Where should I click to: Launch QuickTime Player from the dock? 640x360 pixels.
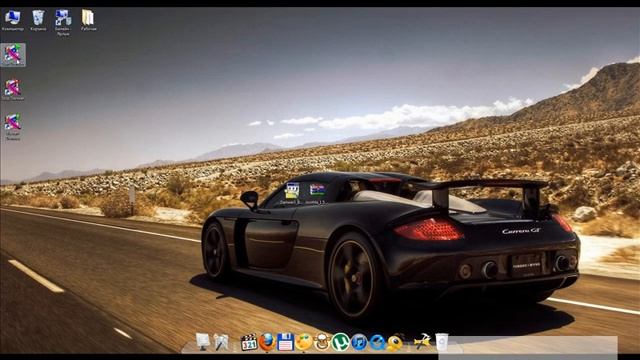coord(377,342)
